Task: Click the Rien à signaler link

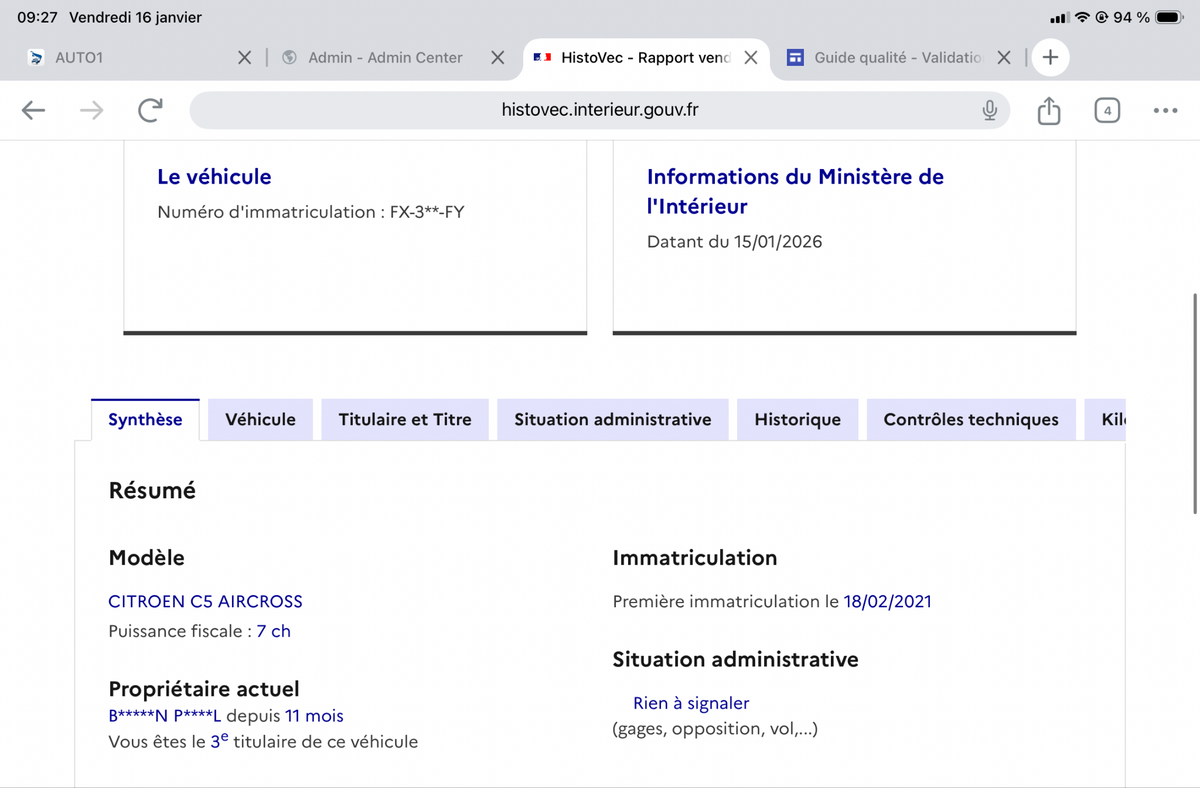Action: 691,703
